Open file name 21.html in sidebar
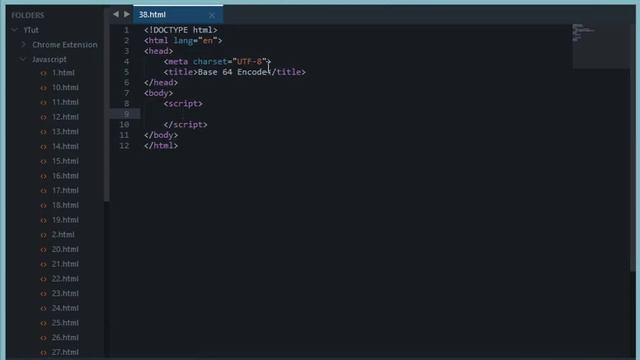Image resolution: width=640 pixels, height=360 pixels. coord(65,264)
